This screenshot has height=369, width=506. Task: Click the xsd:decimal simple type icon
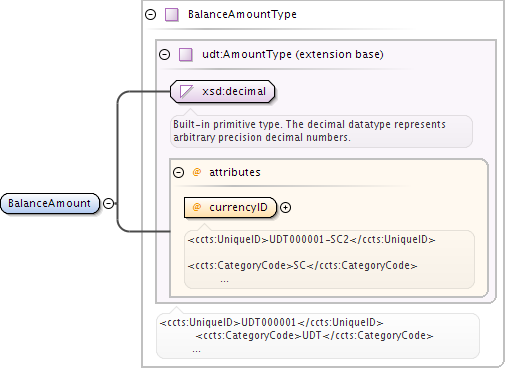click(186, 91)
